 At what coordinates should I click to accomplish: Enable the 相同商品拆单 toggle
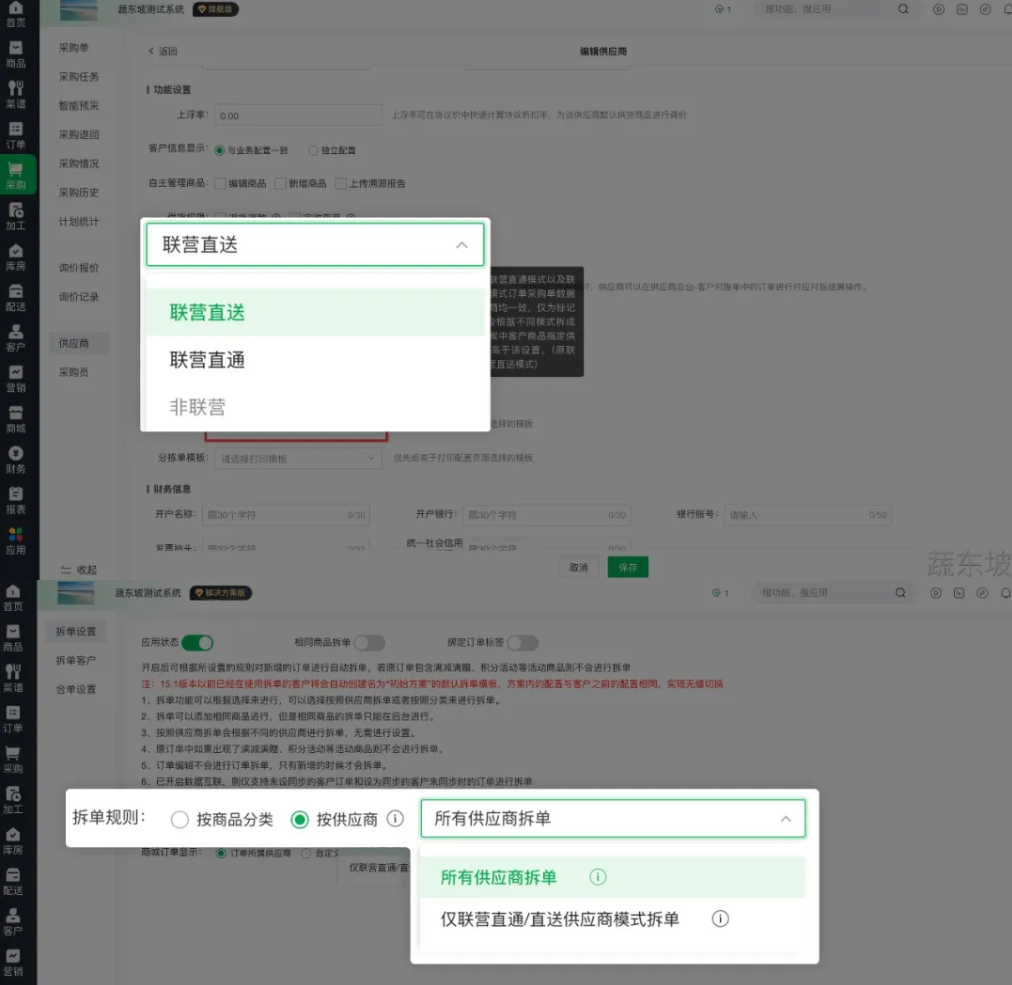369,643
